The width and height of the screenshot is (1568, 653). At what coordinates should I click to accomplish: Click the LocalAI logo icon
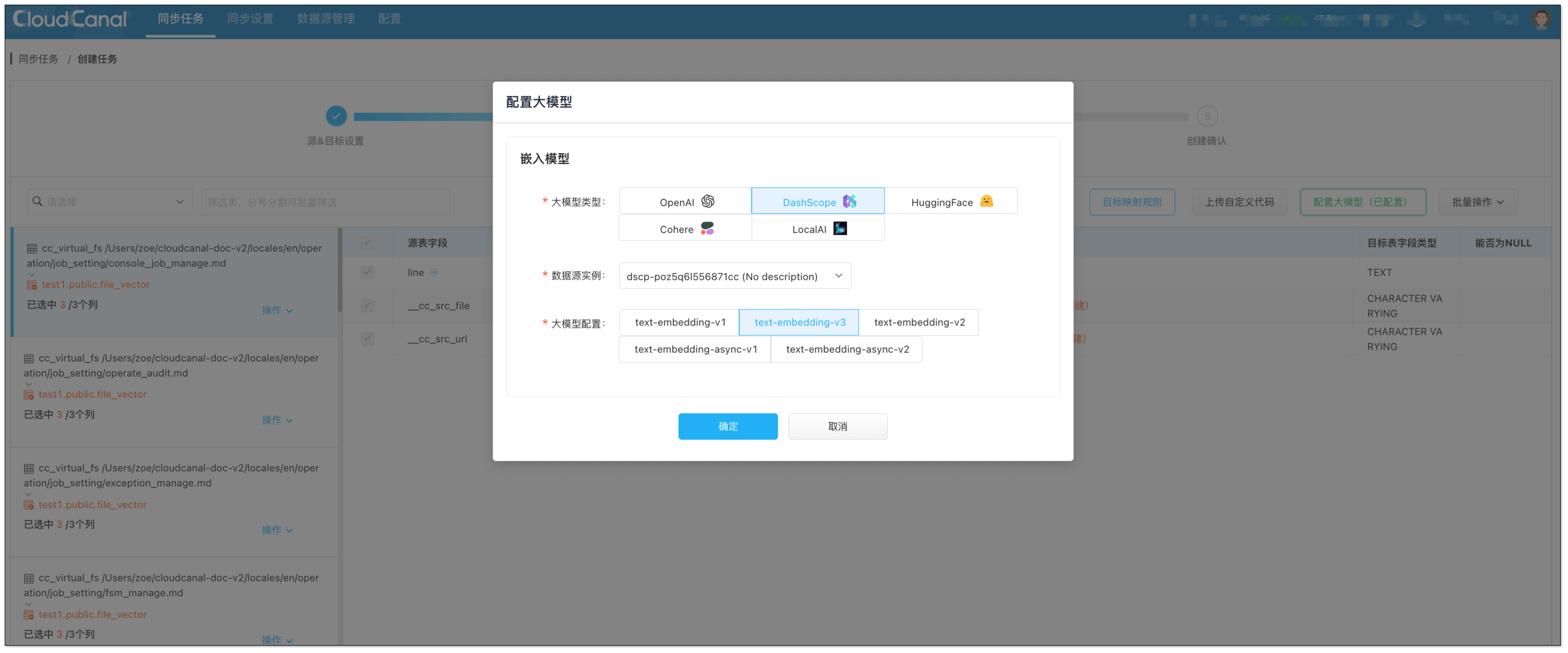click(840, 228)
